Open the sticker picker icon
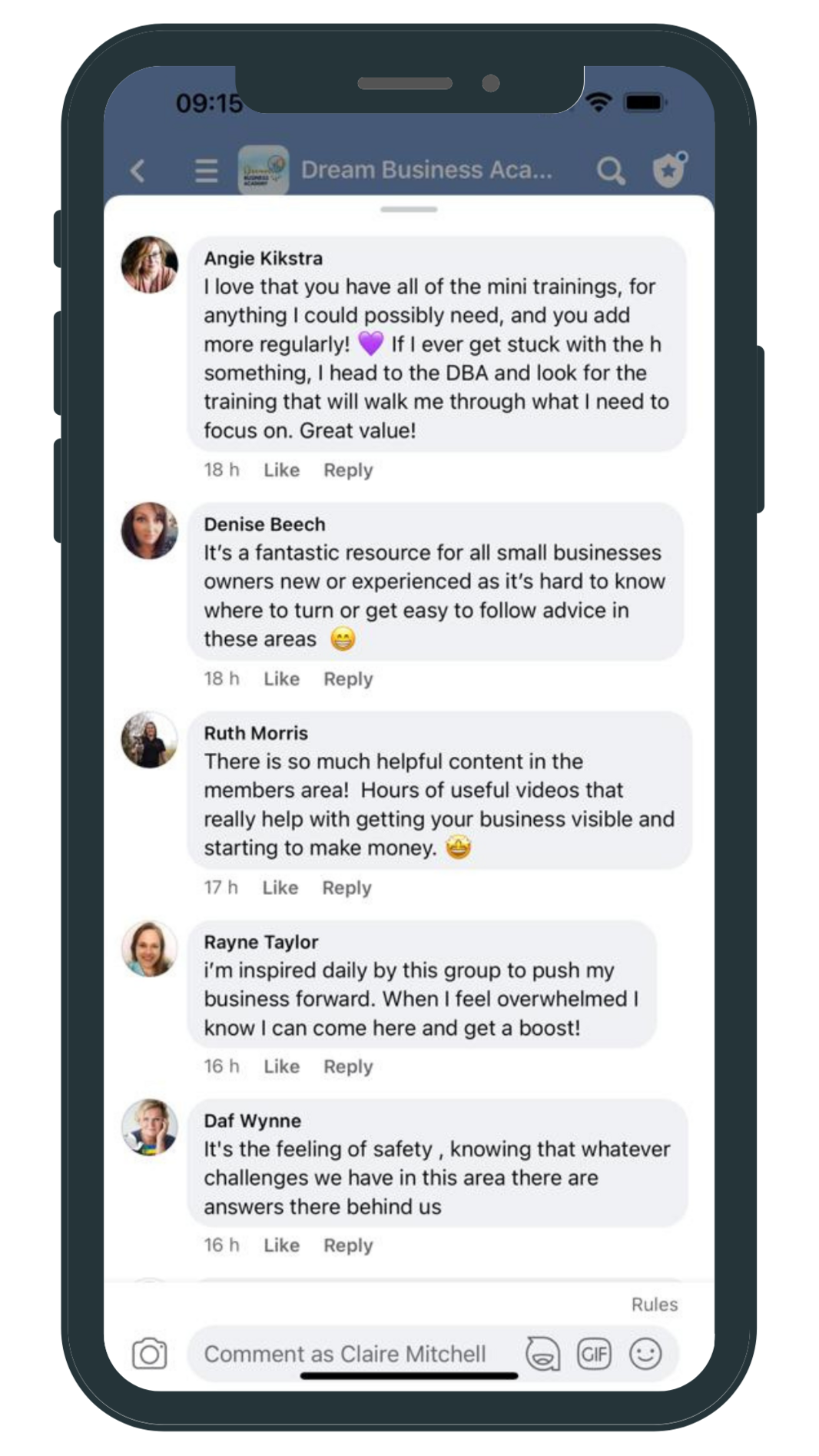Viewport: 819px width, 1456px height. tap(542, 1354)
